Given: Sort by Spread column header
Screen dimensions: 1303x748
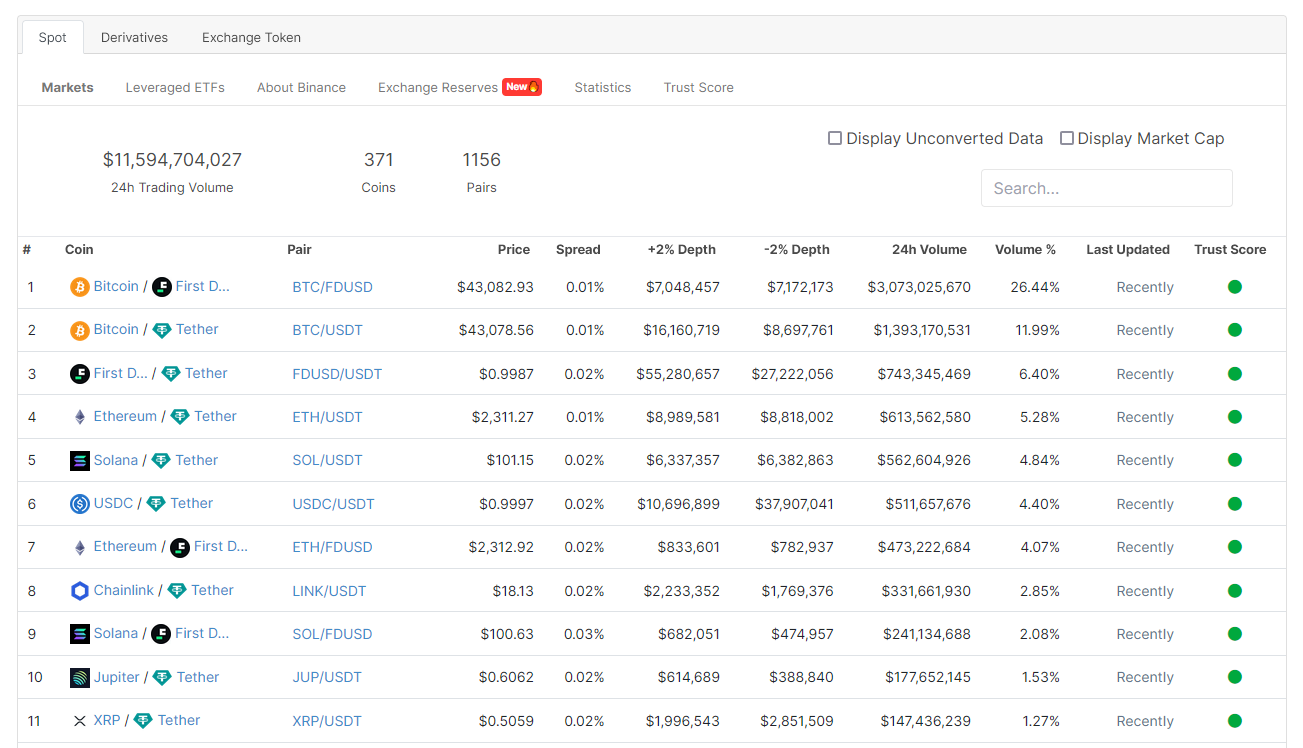Looking at the screenshot, I should 578,250.
